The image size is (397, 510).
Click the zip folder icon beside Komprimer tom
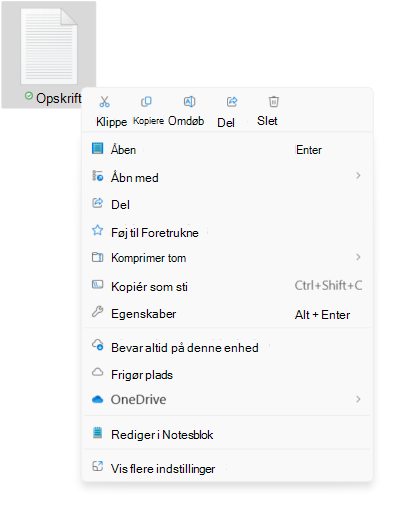[97, 257]
